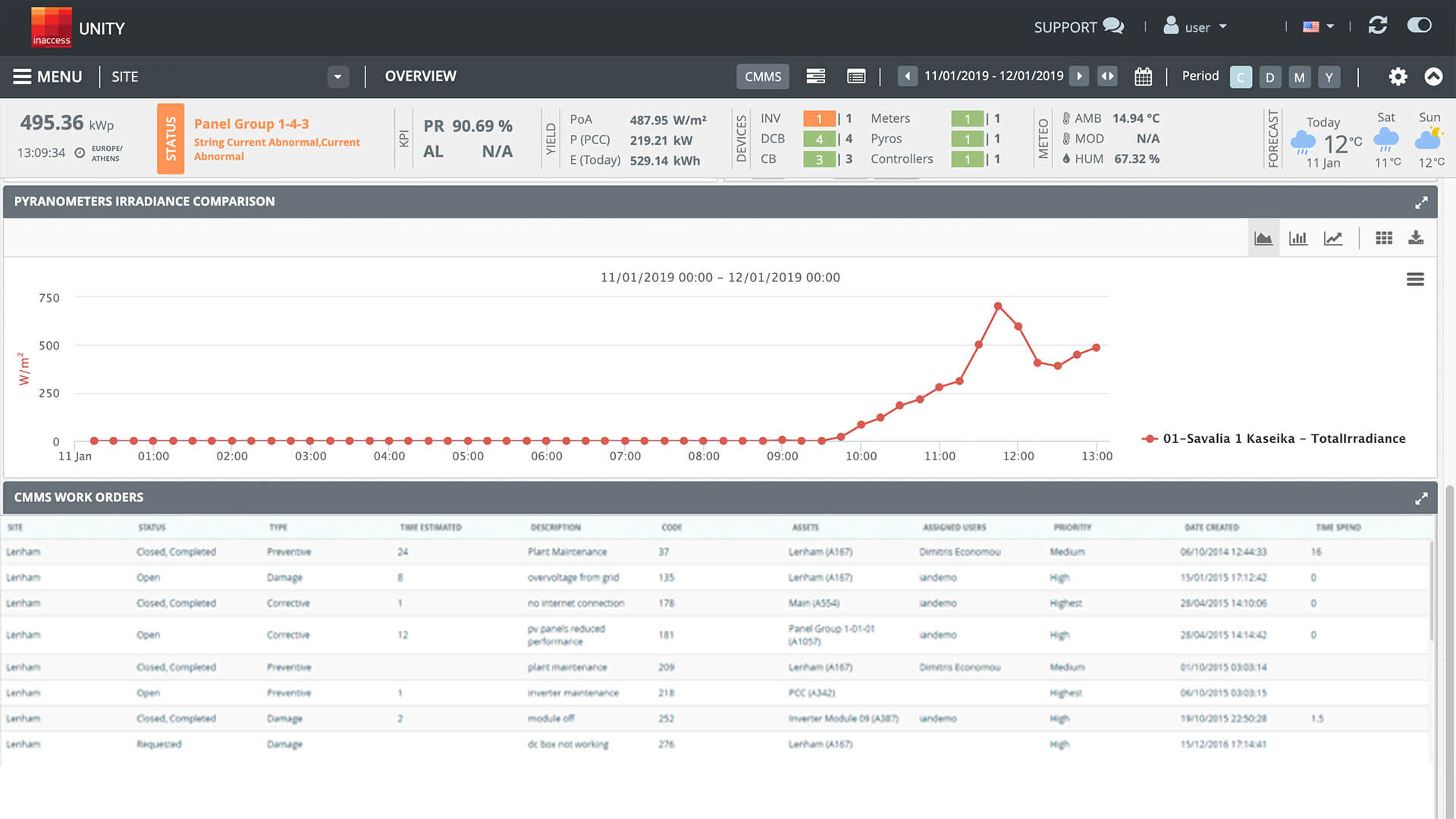Screen dimensions: 1456x819
Task: Expand the user account menu
Action: click(x=1196, y=27)
